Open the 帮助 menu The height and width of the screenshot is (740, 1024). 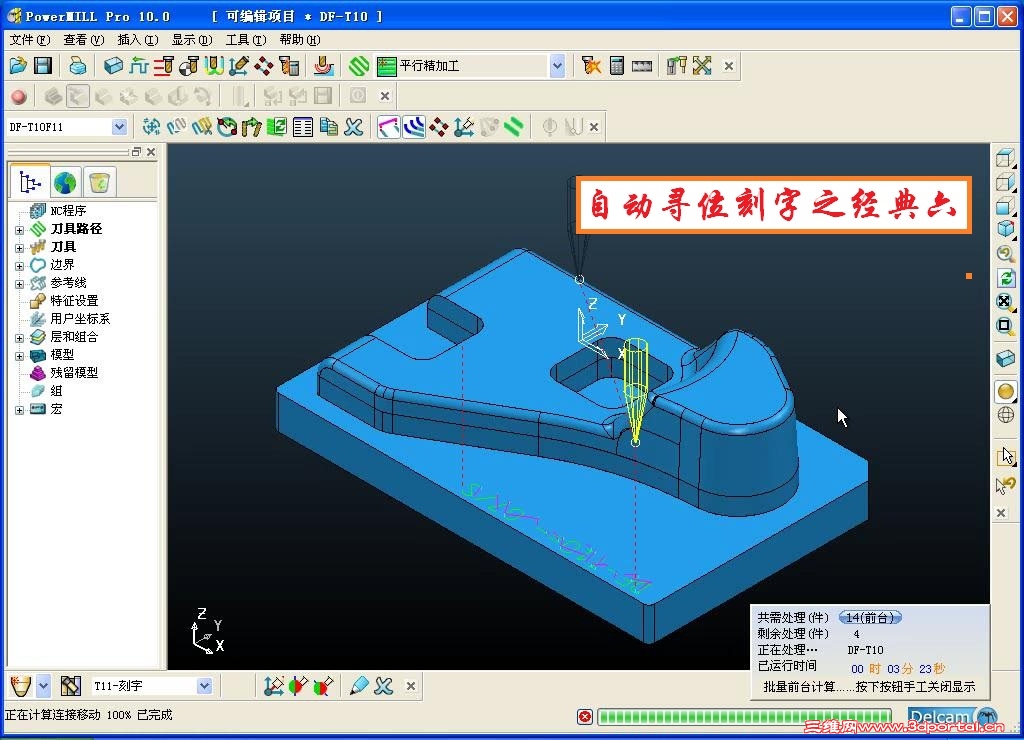(x=300, y=40)
